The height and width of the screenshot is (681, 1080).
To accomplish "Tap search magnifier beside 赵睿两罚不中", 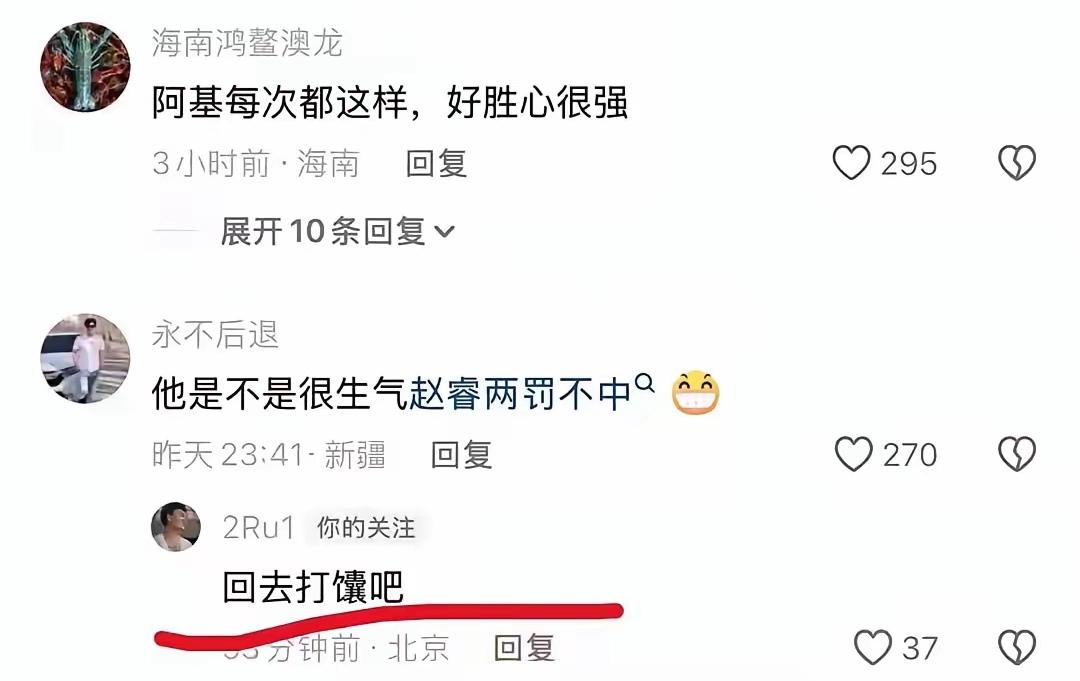I will (644, 382).
